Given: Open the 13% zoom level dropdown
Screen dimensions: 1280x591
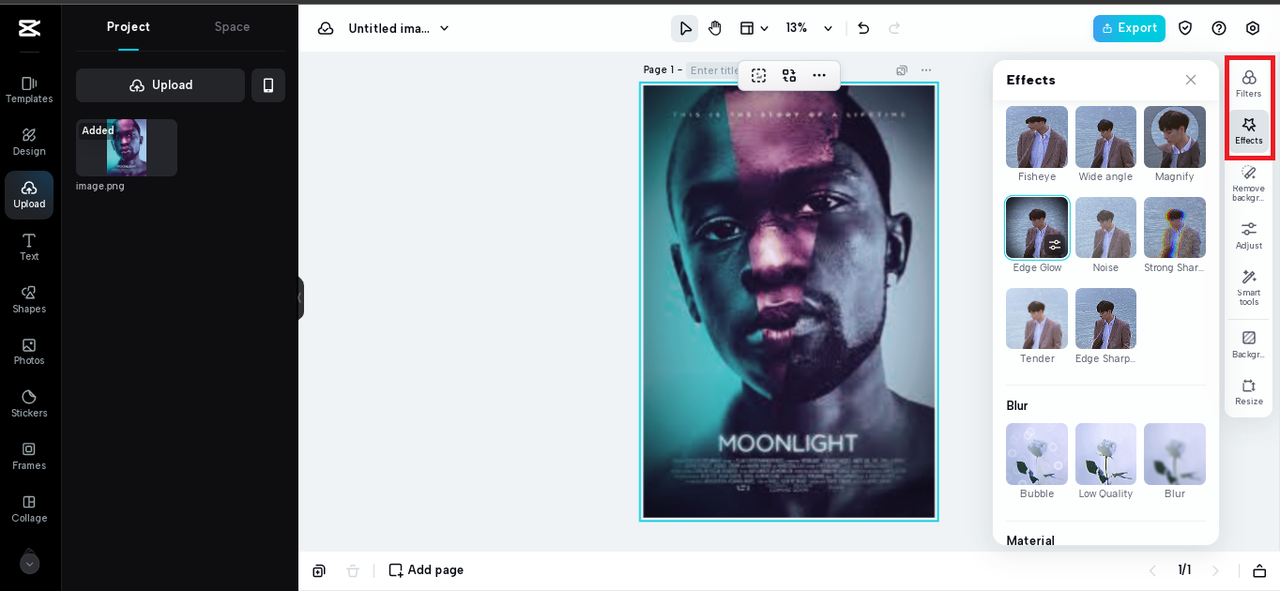Looking at the screenshot, I should 809,28.
